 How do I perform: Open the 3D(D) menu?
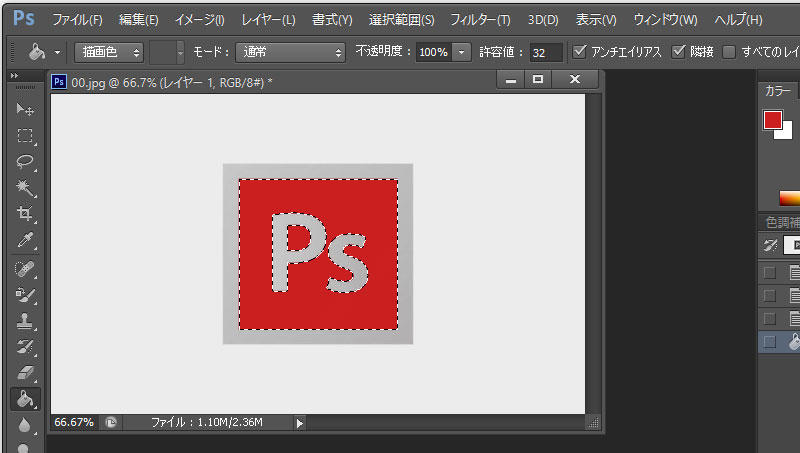point(543,20)
